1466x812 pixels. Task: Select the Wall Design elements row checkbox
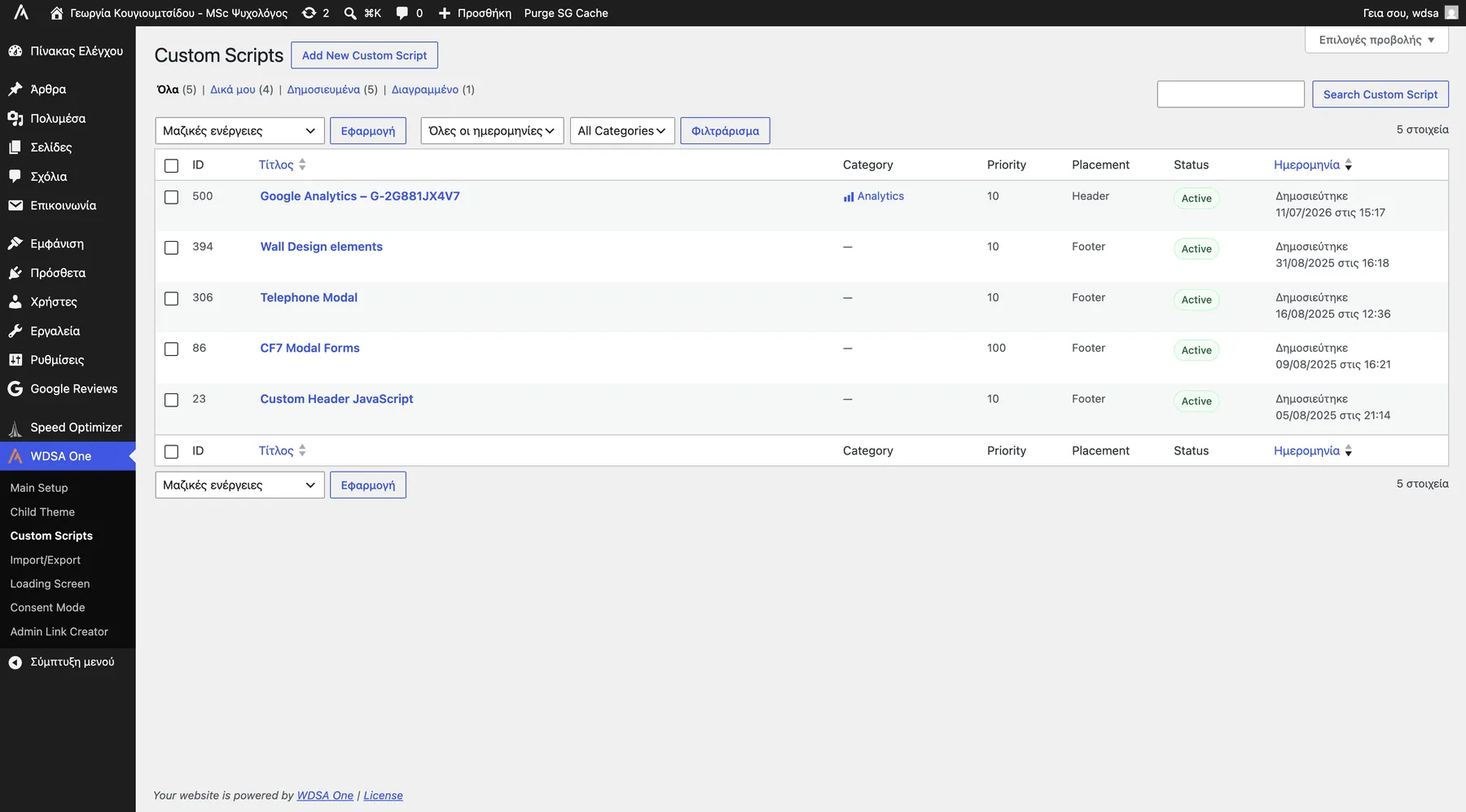[x=171, y=248]
